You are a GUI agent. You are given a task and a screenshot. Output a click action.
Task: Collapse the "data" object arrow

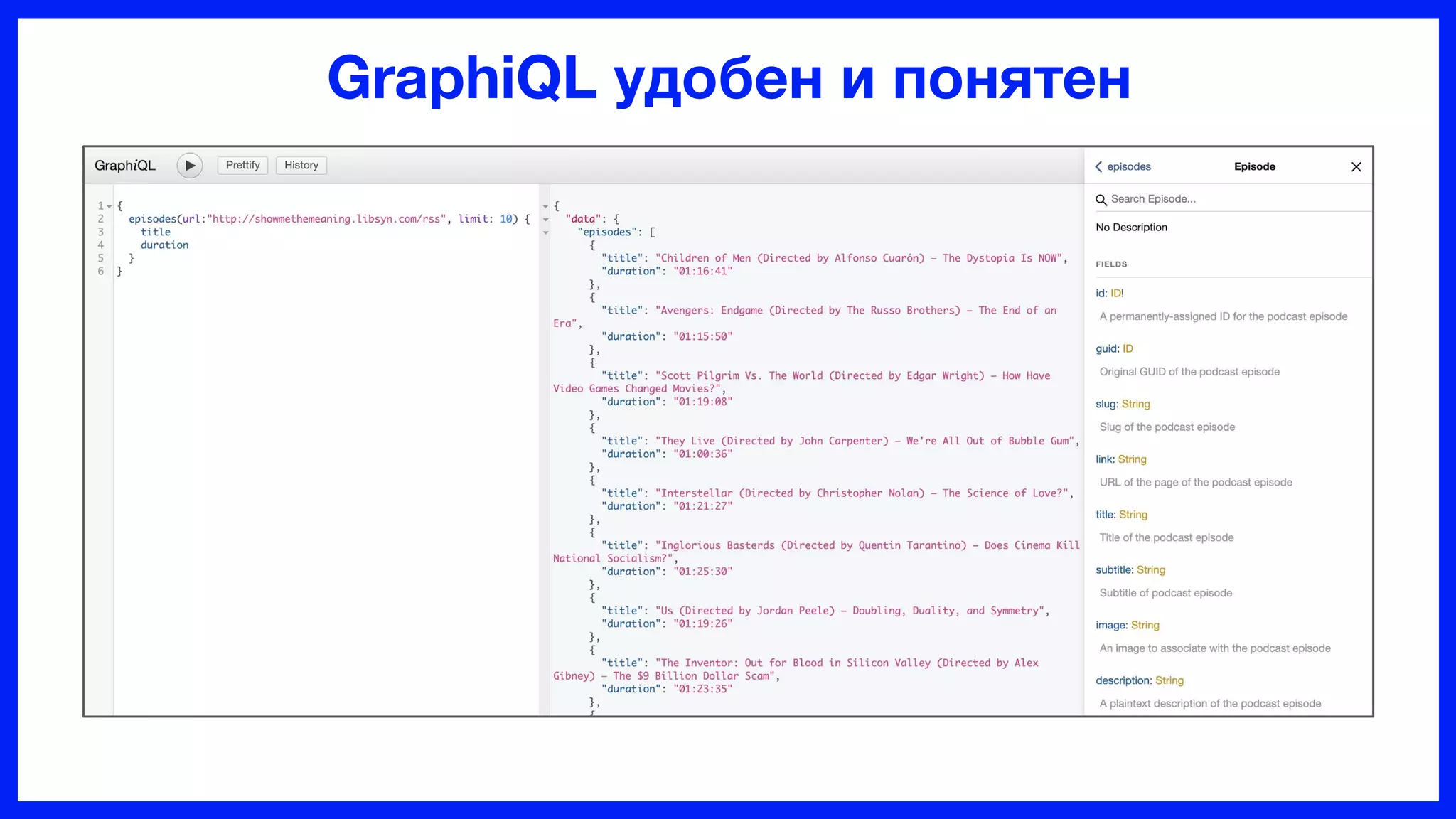coord(546,220)
